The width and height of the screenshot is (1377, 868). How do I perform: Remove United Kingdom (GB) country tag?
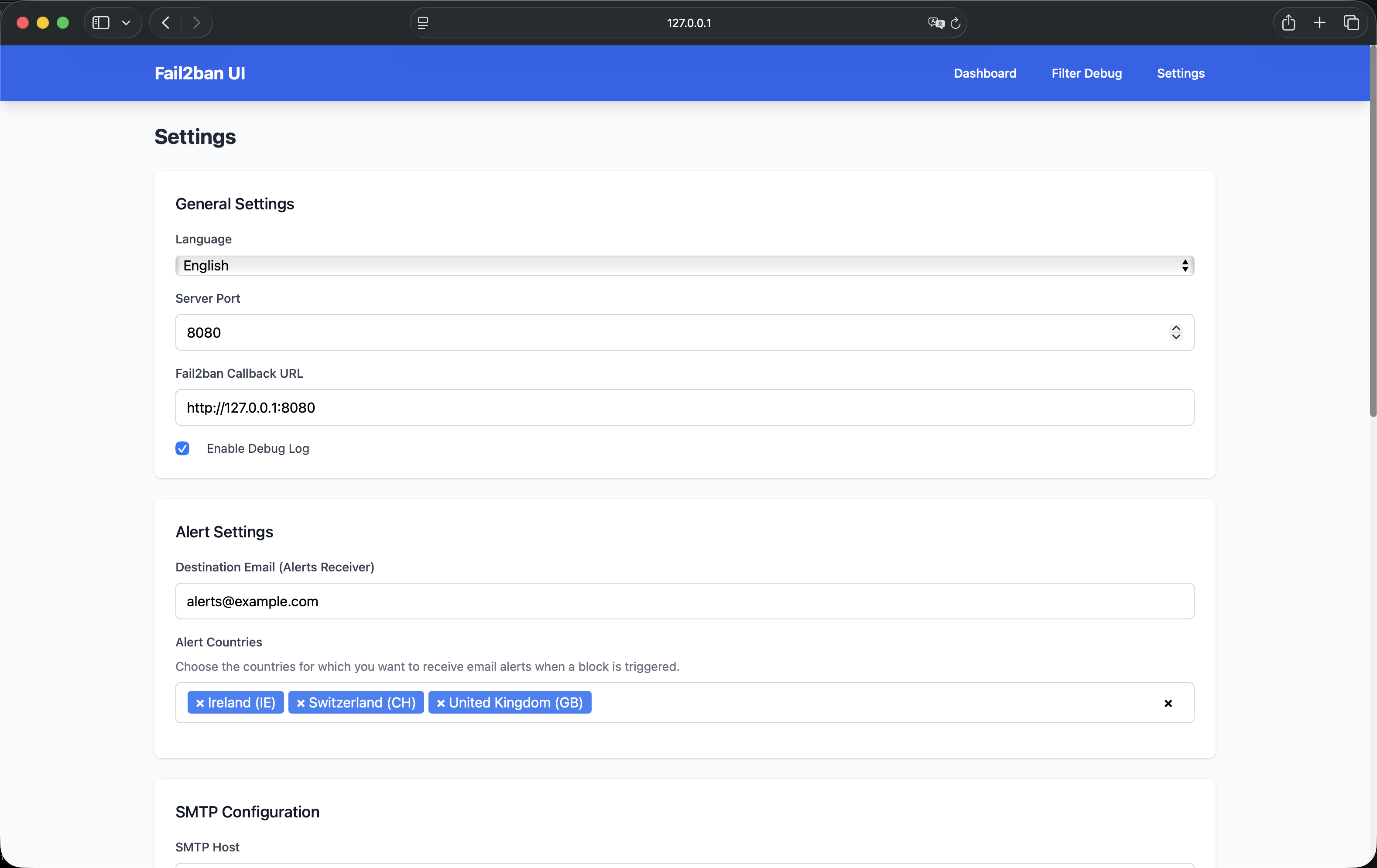[x=441, y=703]
